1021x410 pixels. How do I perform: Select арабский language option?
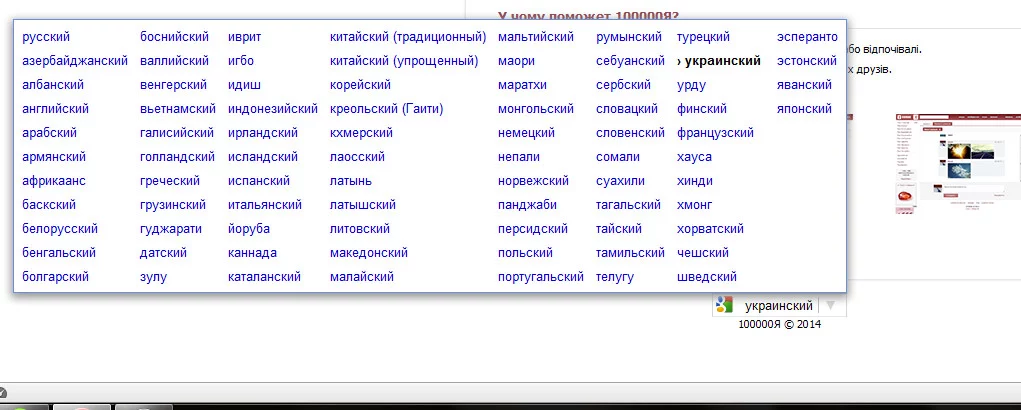point(49,133)
